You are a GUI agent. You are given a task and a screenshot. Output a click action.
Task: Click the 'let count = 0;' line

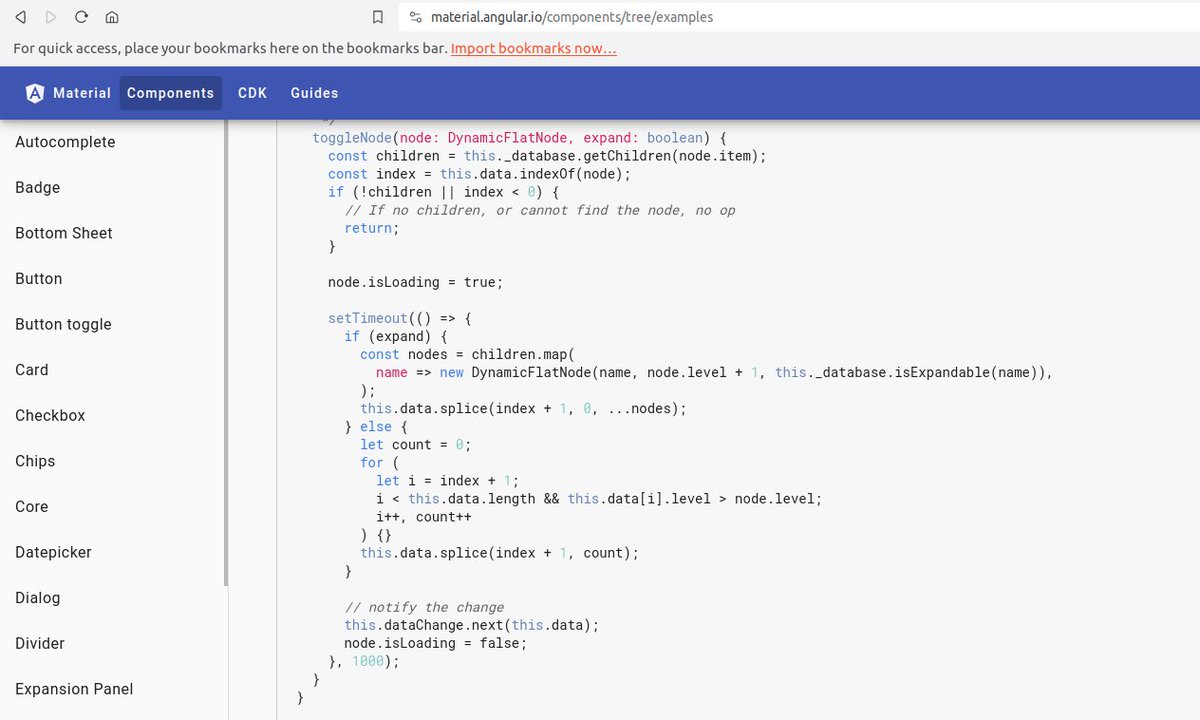(415, 444)
